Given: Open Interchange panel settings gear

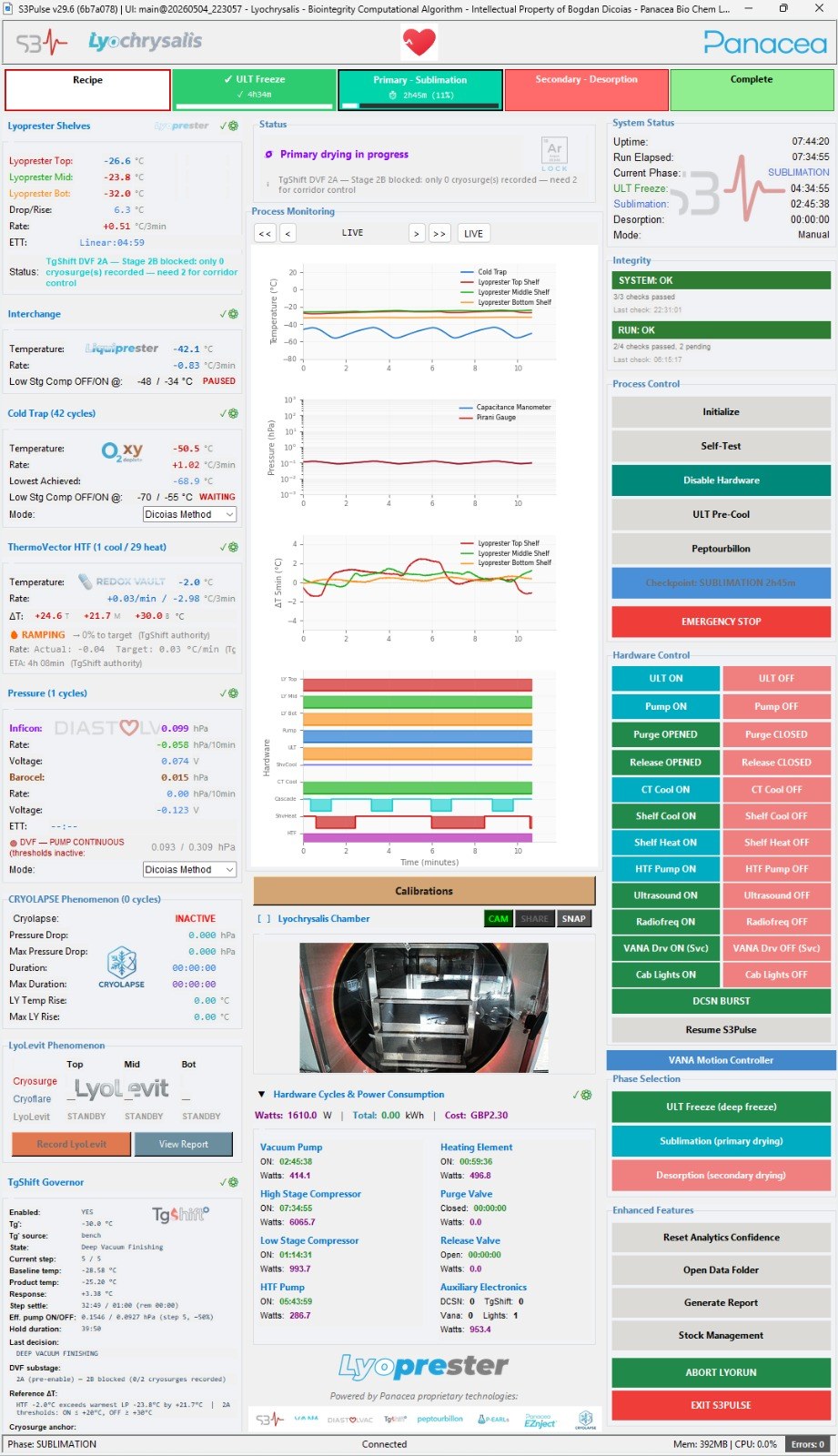Looking at the screenshot, I should [x=233, y=314].
